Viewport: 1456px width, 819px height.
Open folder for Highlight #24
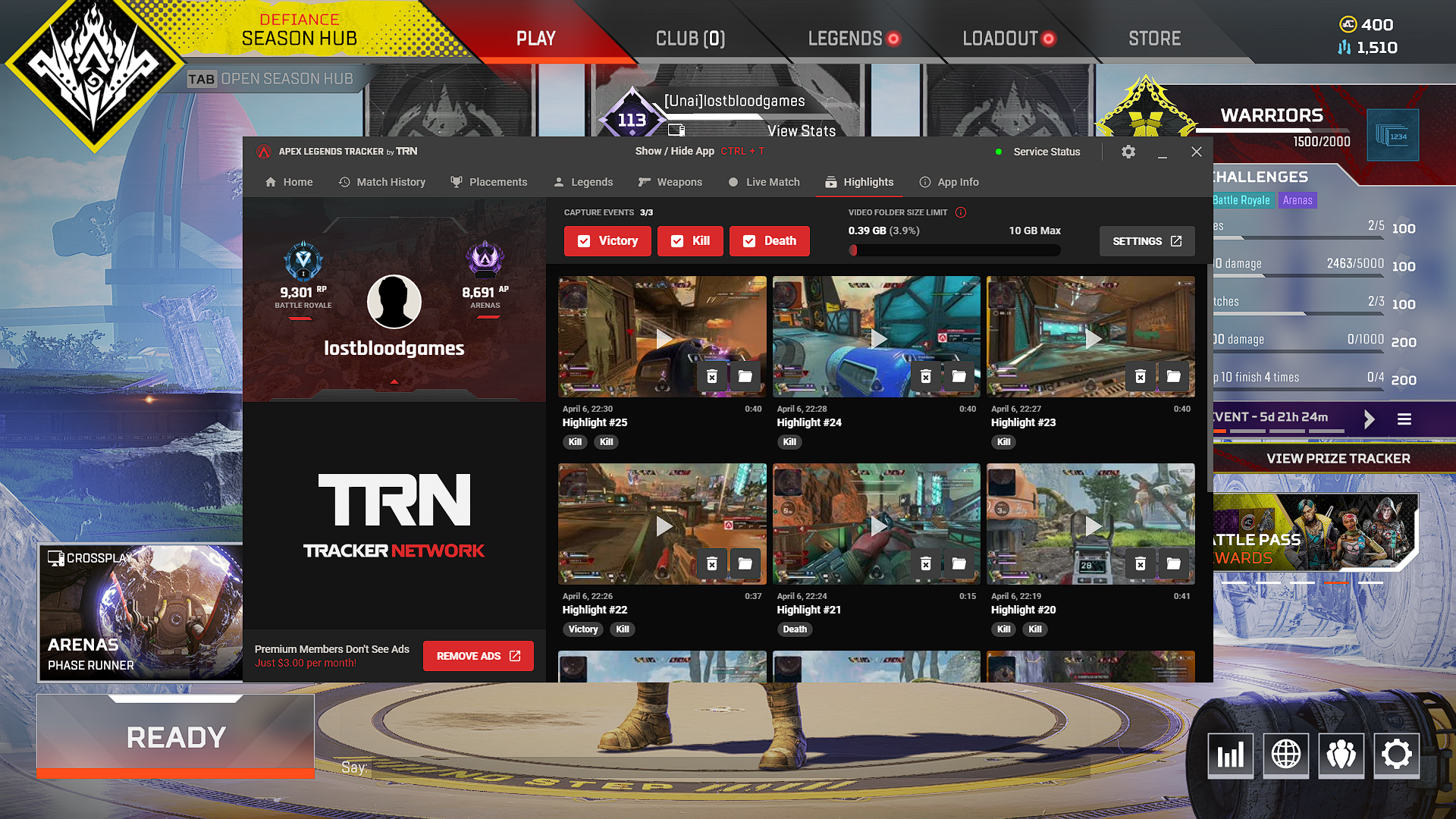[959, 376]
